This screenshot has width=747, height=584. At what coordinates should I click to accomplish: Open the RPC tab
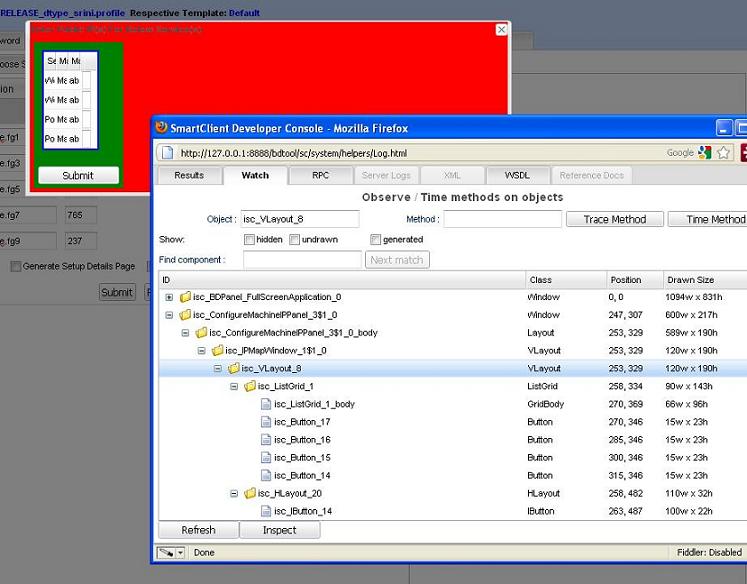click(x=320, y=175)
